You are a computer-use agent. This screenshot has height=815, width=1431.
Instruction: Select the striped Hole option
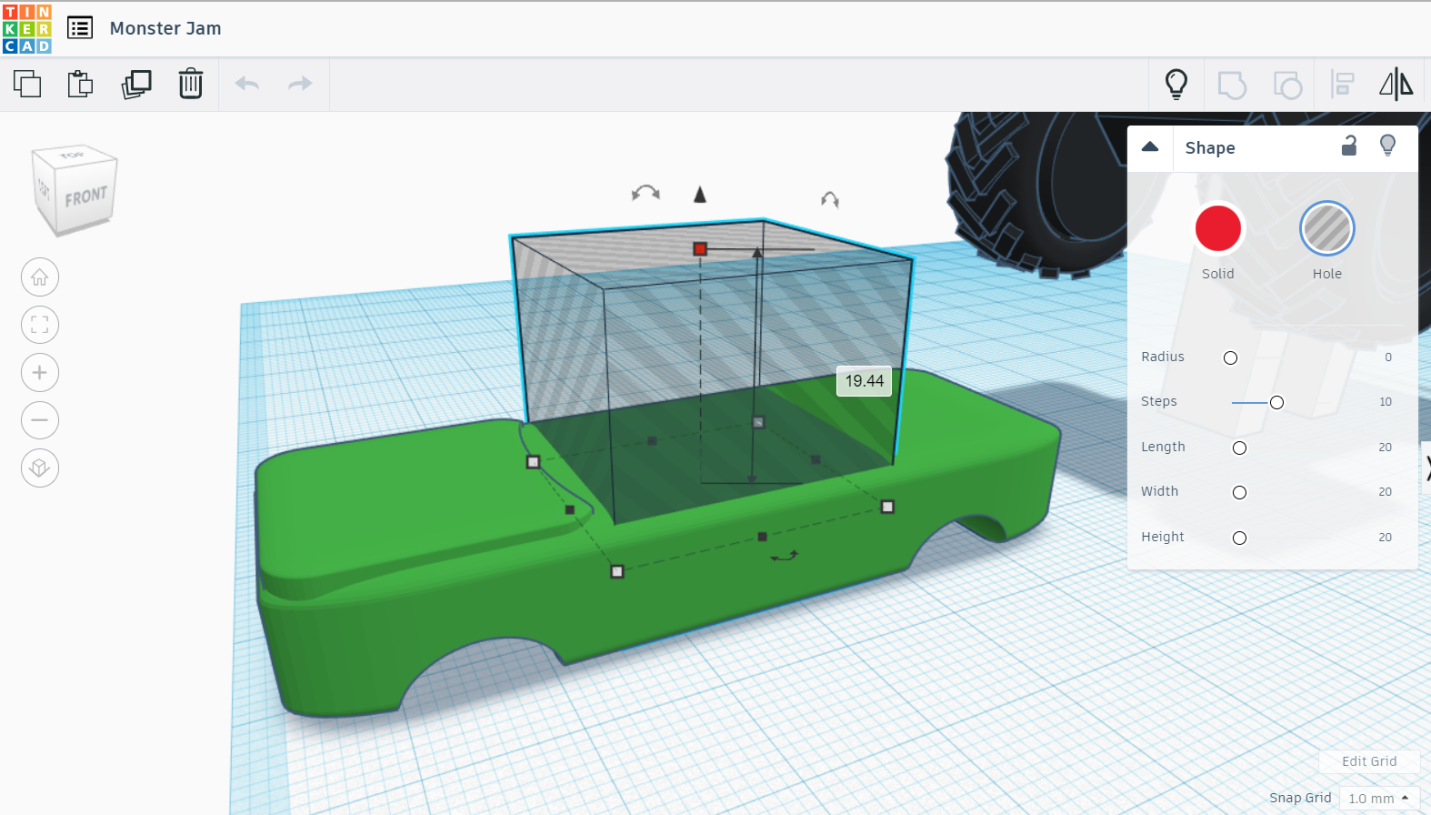click(1327, 229)
